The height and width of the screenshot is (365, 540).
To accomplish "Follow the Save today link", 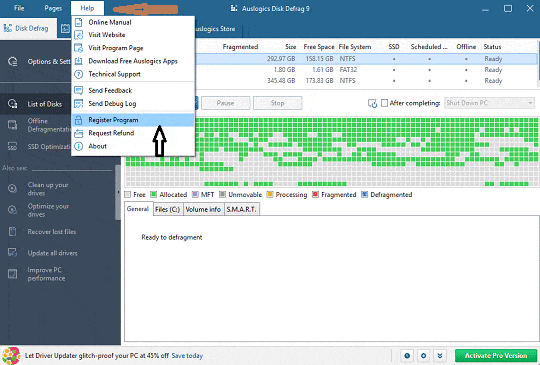I will [187, 356].
